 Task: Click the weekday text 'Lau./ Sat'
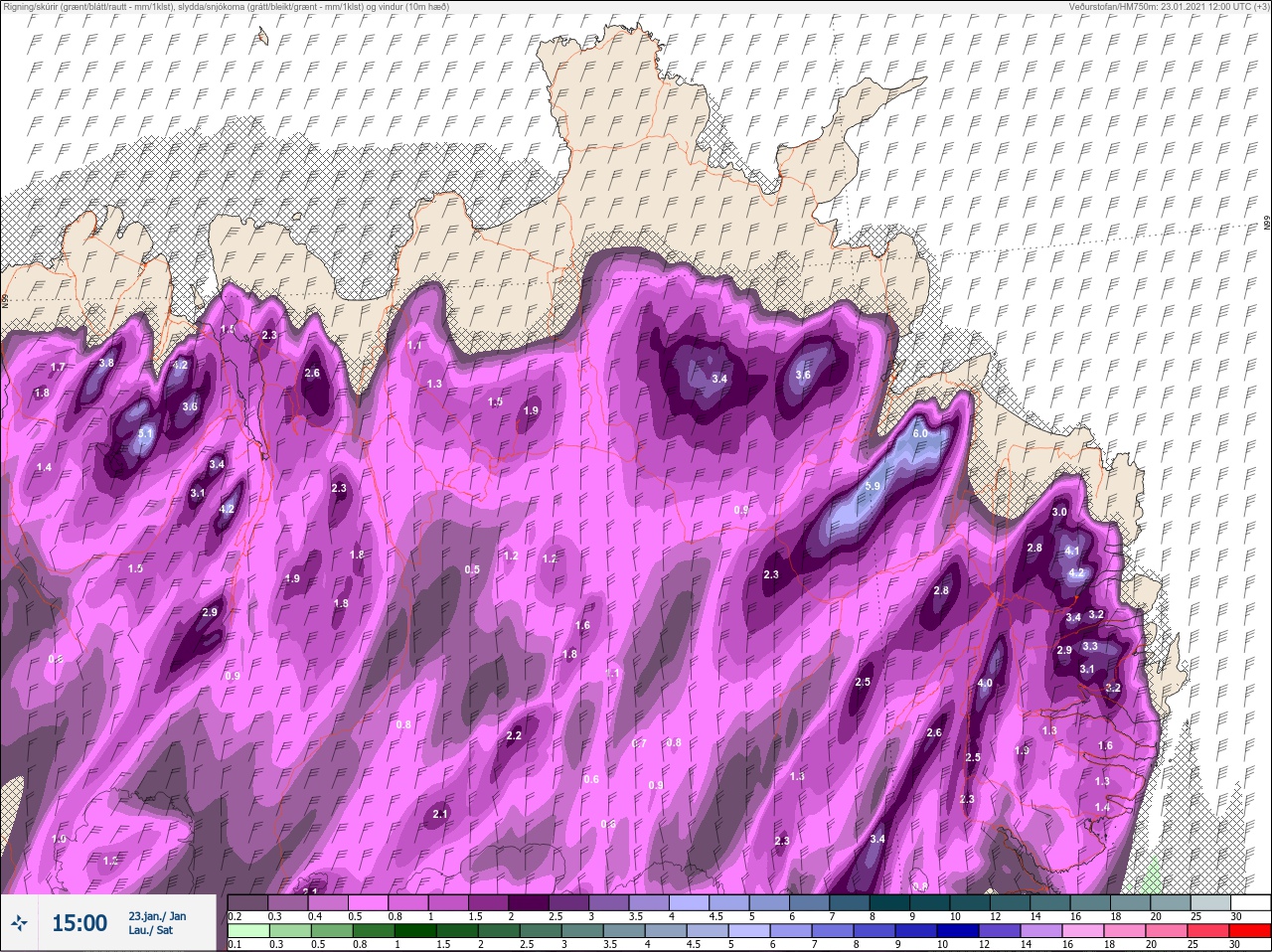click(150, 931)
